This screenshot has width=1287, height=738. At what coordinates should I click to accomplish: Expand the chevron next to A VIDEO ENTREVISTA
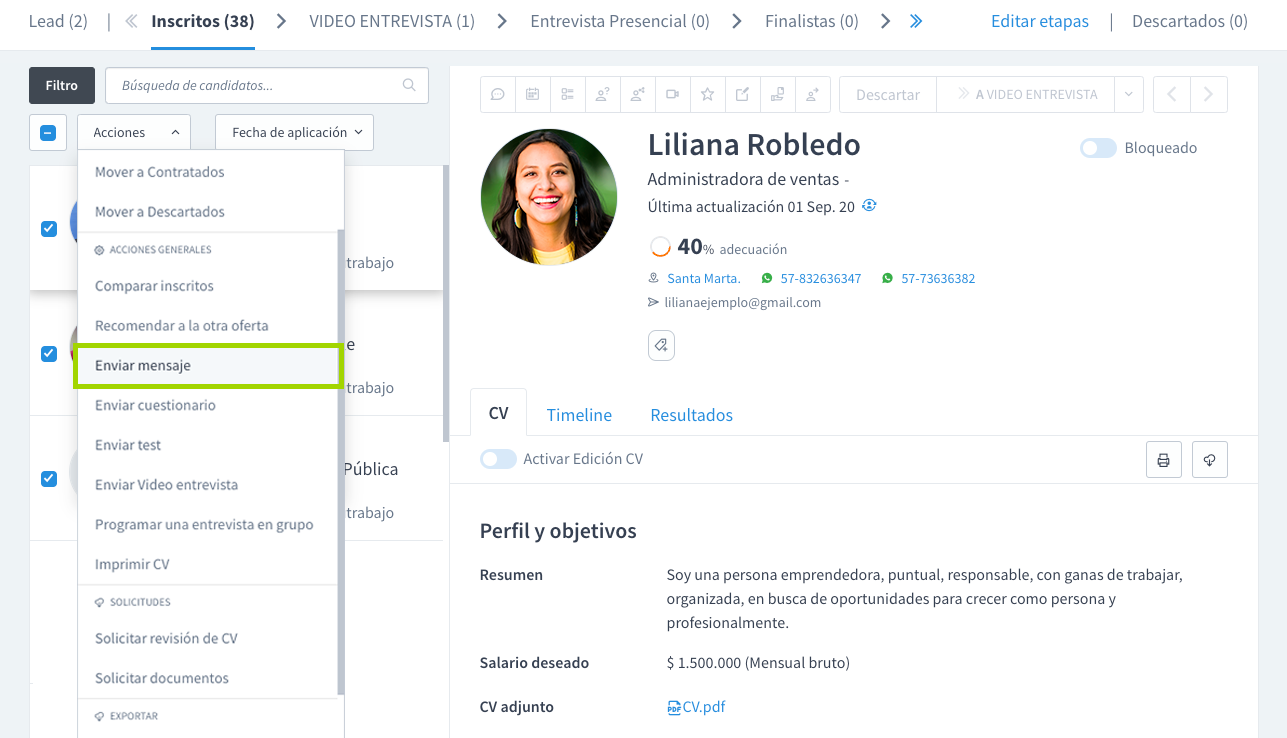point(1128,93)
